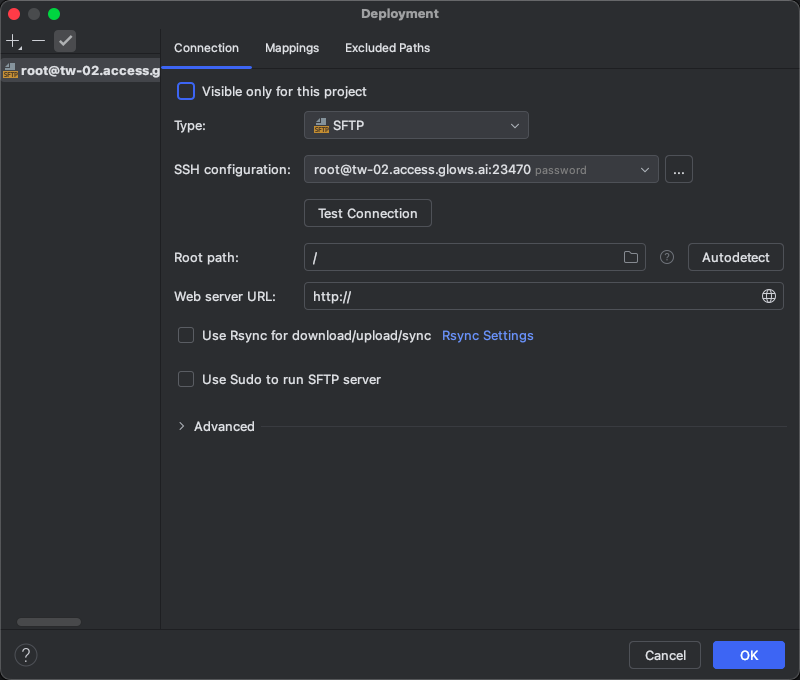Open root path help question mark
The image size is (800, 680).
point(667,257)
